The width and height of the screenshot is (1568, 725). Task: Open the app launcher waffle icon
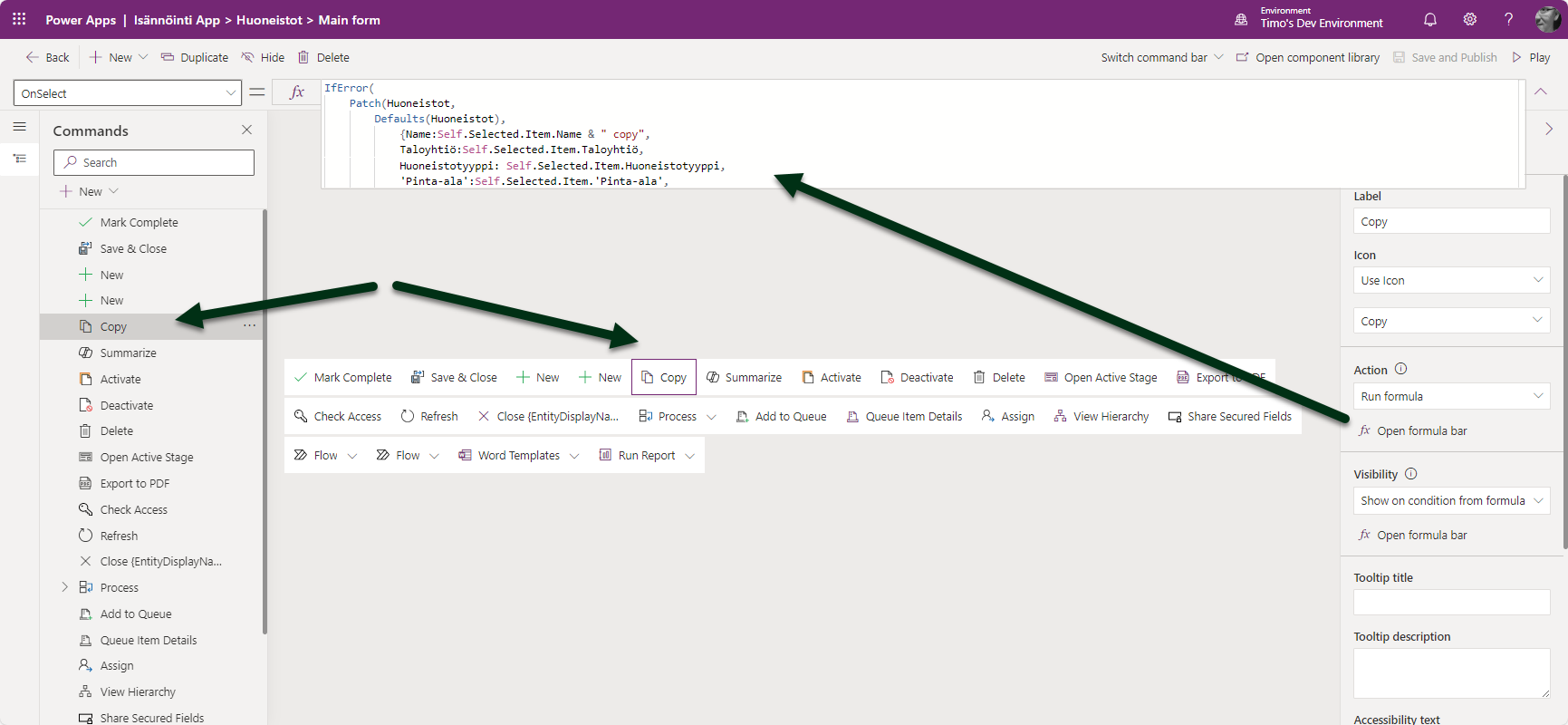(x=19, y=19)
